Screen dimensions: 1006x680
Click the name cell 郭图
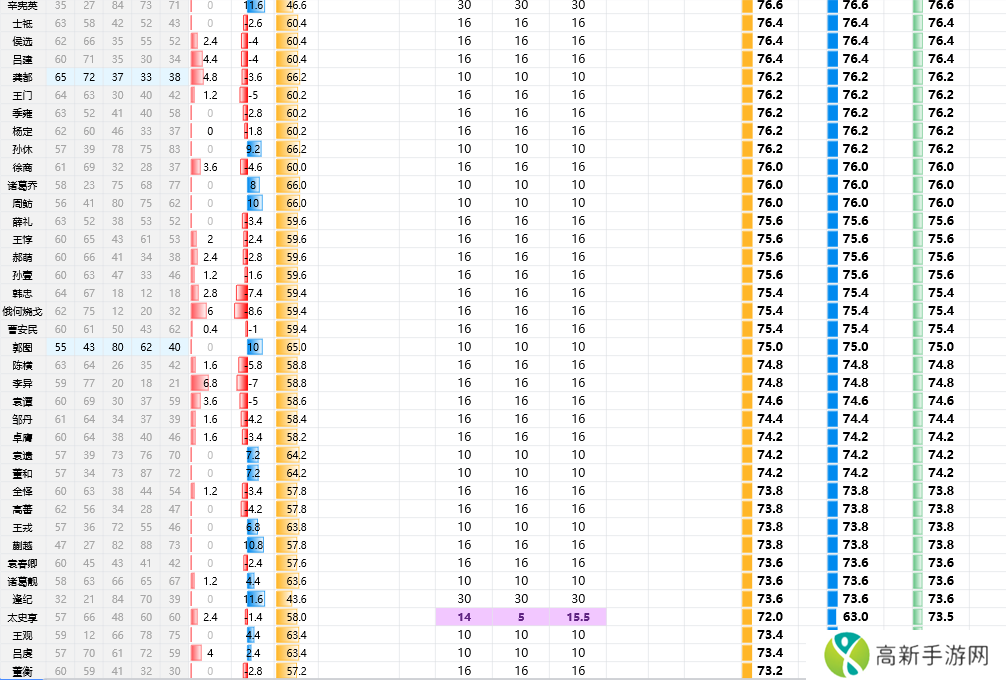point(22,347)
